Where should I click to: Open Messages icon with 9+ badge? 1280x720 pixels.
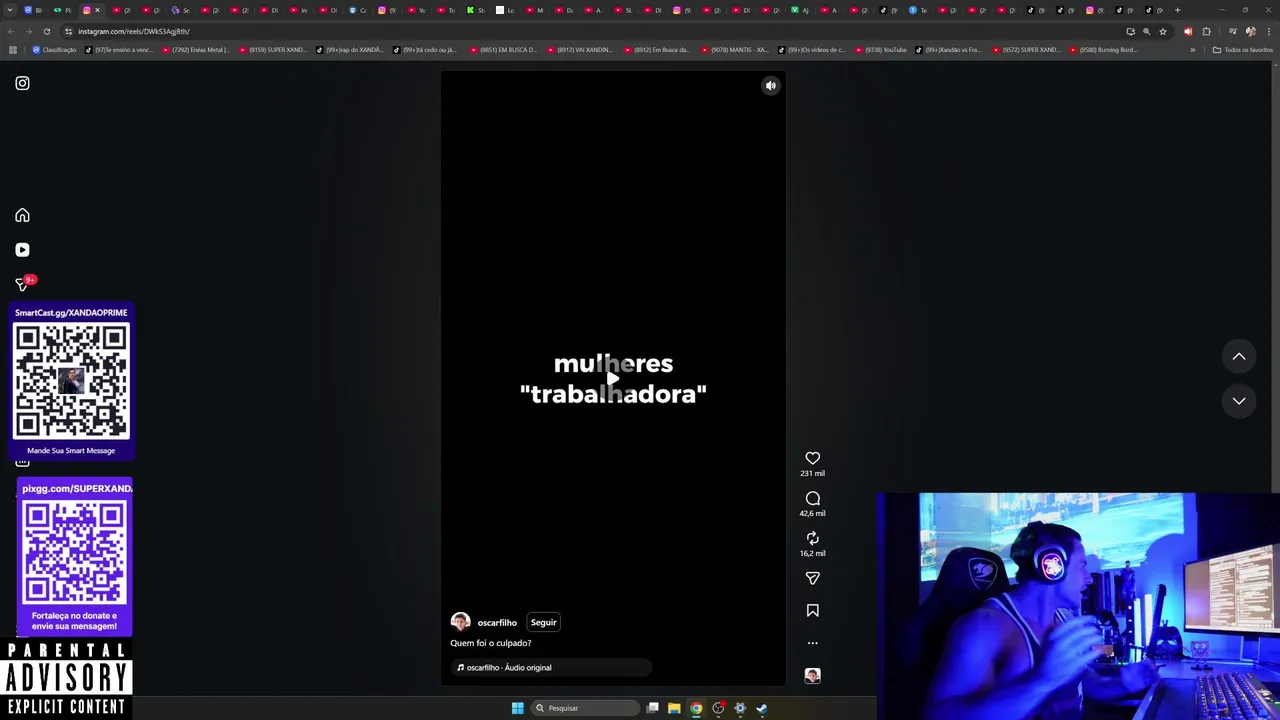[22, 284]
